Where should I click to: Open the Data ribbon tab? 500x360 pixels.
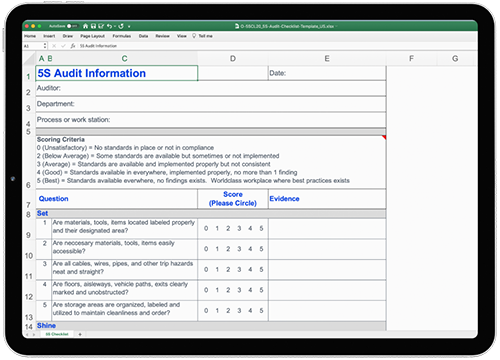(143, 36)
